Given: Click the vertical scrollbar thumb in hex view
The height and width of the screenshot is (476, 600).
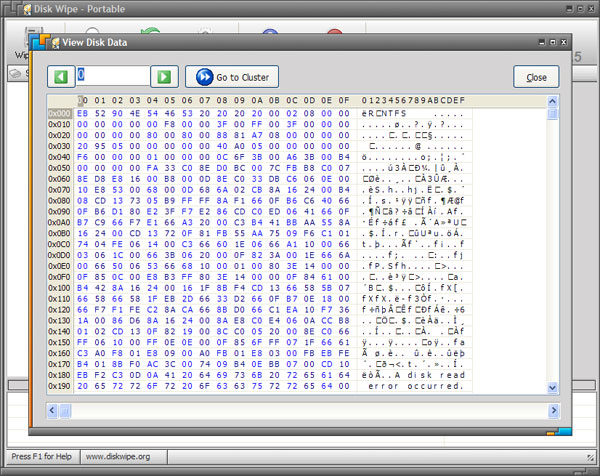Looking at the screenshot, I should pos(553,114).
